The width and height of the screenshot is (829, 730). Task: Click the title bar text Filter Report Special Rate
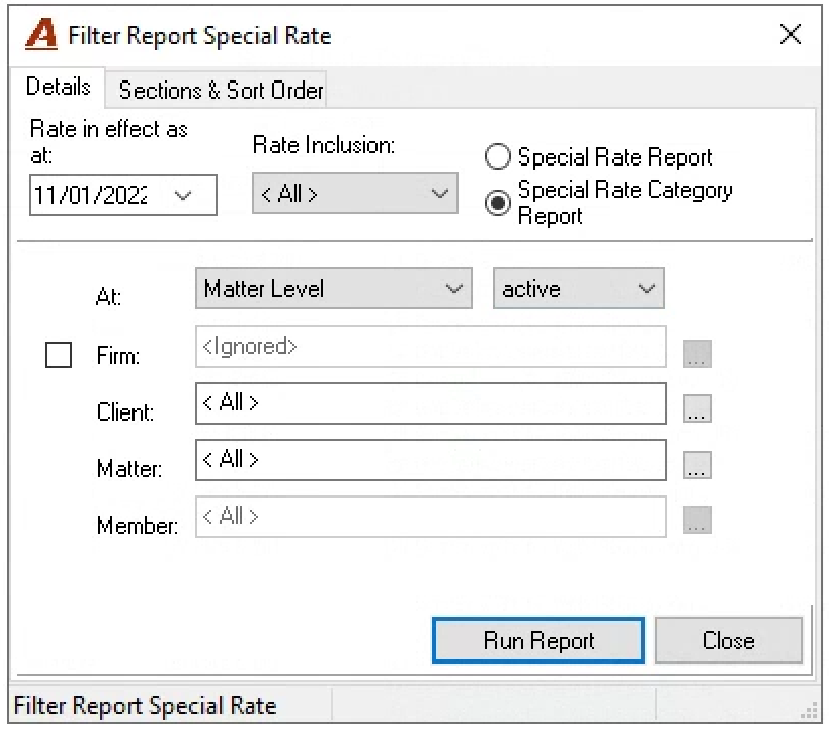point(200,36)
